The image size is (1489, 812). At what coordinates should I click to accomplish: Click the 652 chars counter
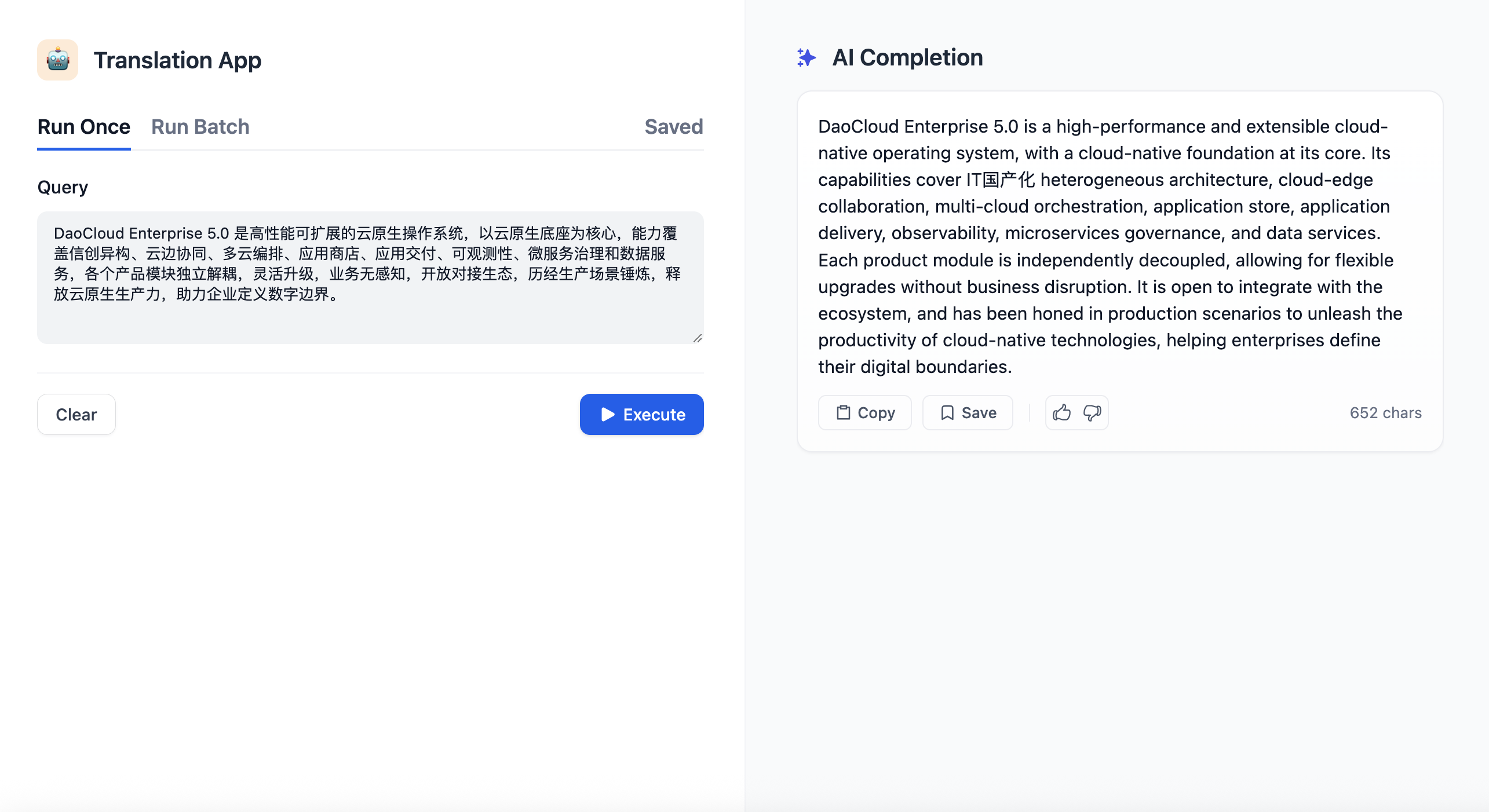click(x=1385, y=413)
